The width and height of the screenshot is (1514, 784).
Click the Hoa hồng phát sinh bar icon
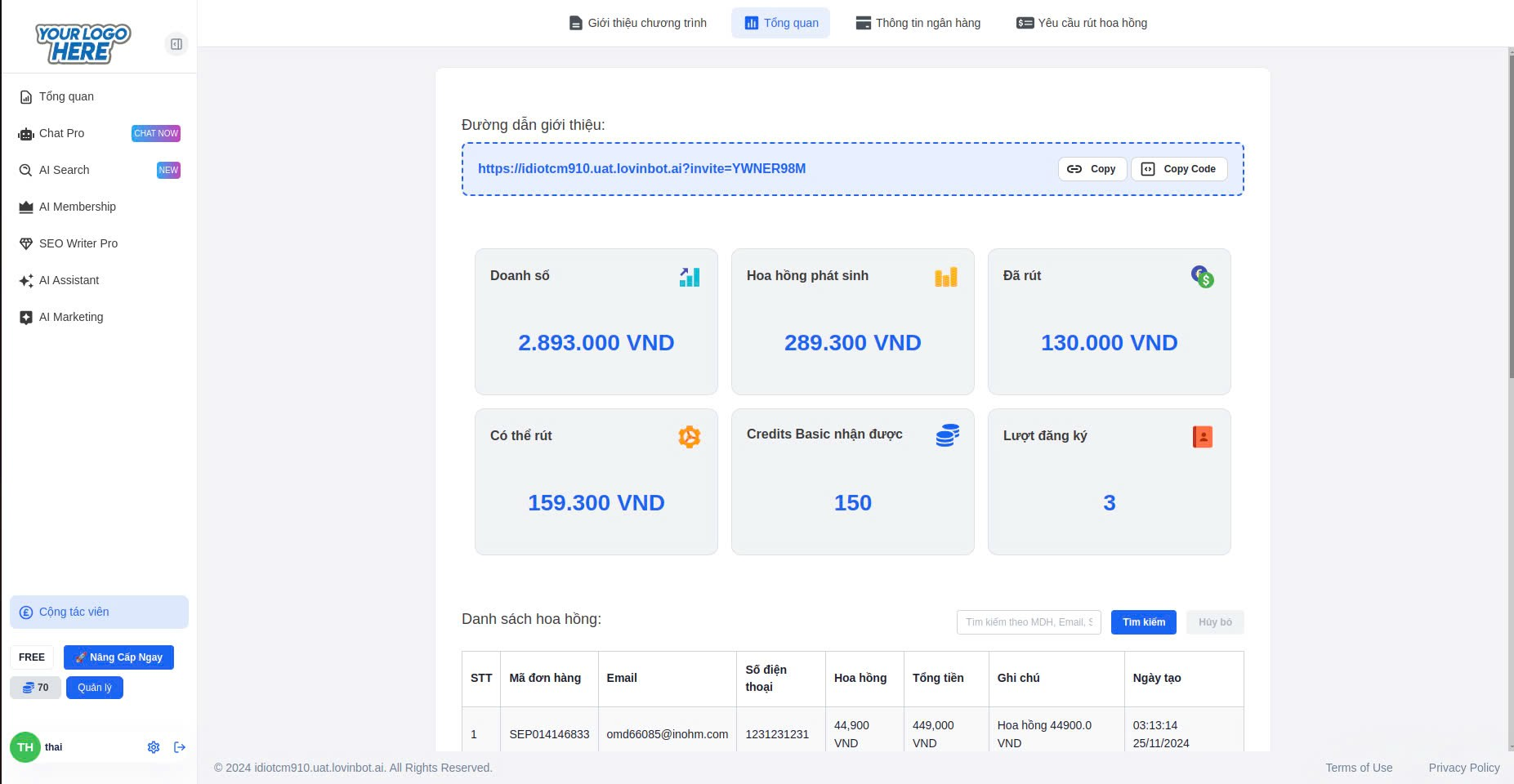[946, 277]
